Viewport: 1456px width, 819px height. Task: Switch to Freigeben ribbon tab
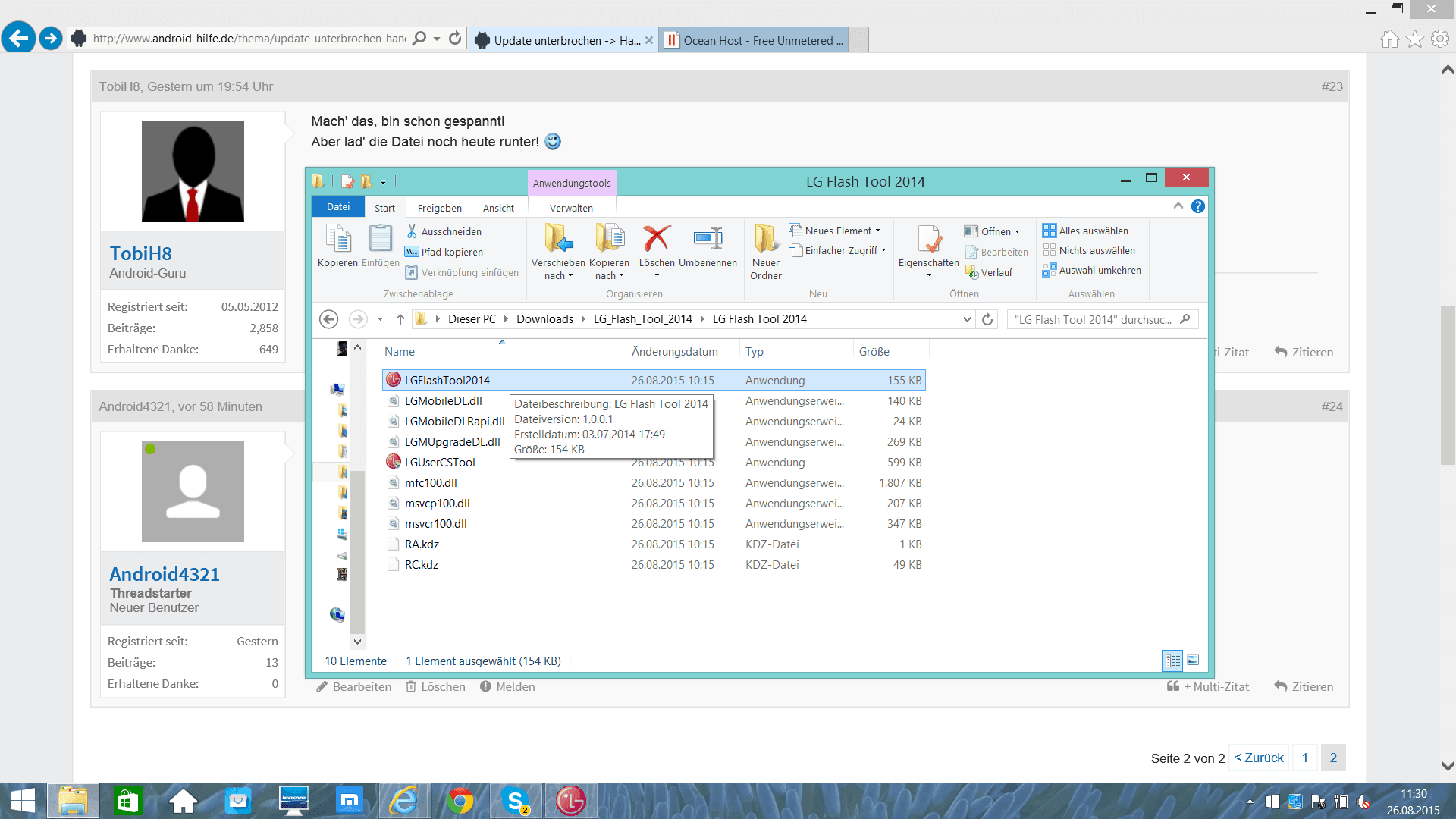click(440, 208)
